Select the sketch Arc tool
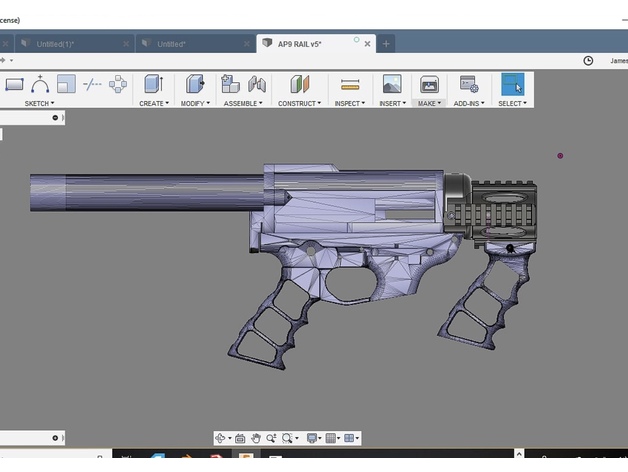The image size is (628, 472). [x=40, y=85]
